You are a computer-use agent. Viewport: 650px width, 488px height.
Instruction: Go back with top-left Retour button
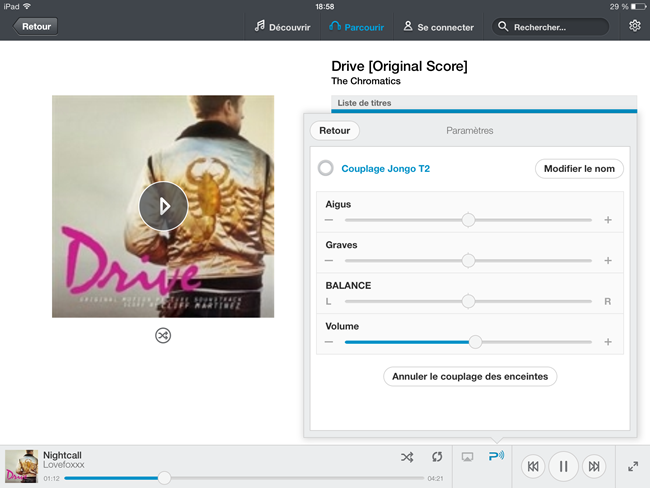36,27
